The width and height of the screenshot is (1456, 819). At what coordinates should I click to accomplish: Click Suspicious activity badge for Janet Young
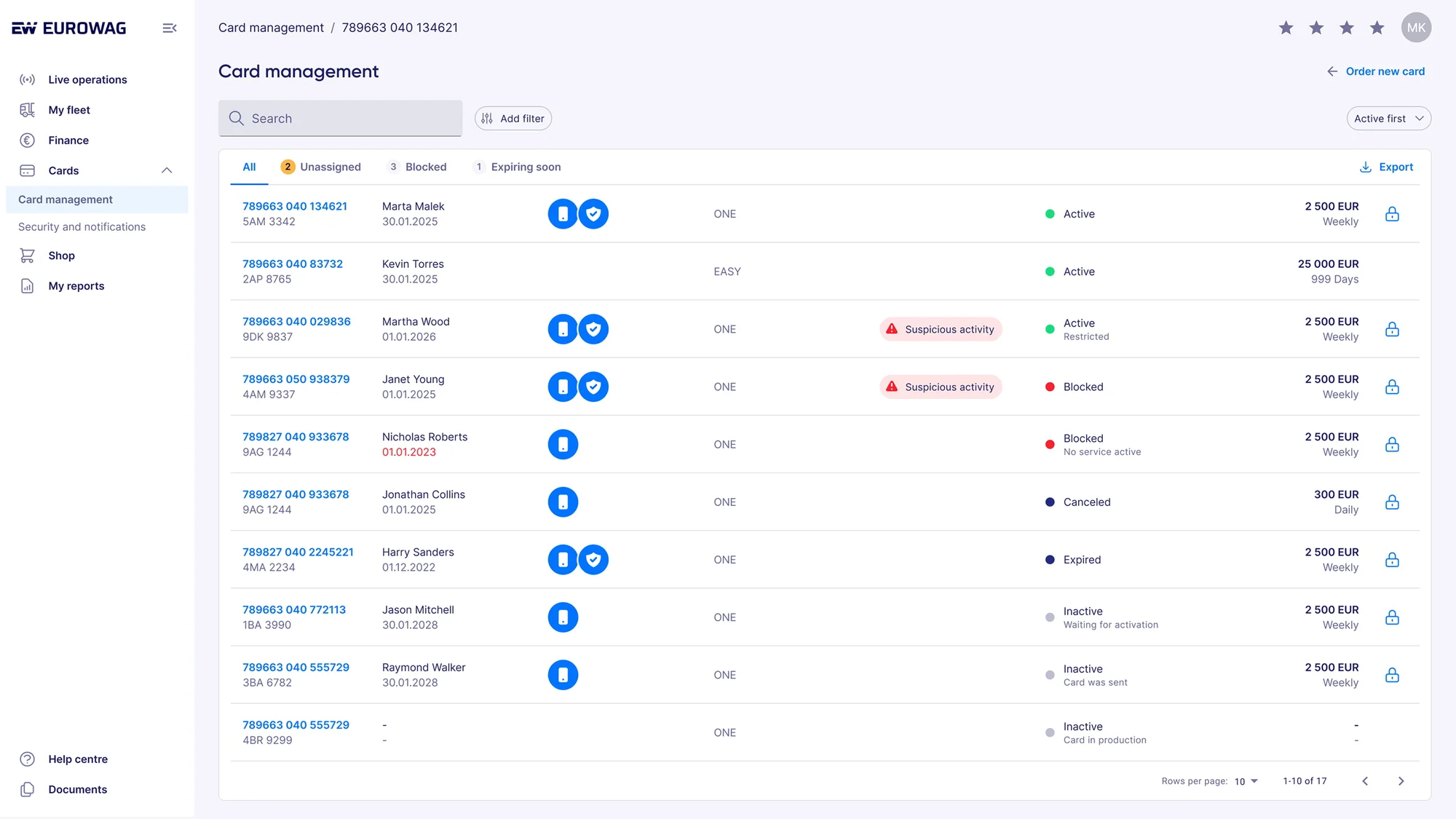pyautogui.click(x=941, y=387)
